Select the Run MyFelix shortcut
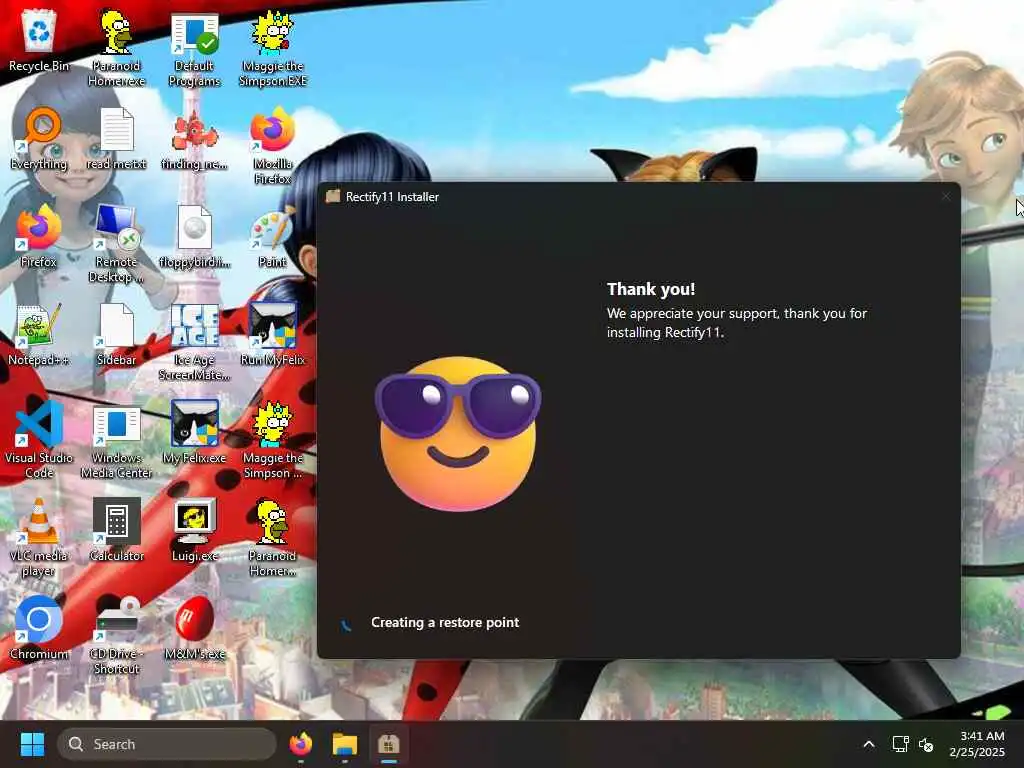Image resolution: width=1024 pixels, height=768 pixels. [x=273, y=334]
